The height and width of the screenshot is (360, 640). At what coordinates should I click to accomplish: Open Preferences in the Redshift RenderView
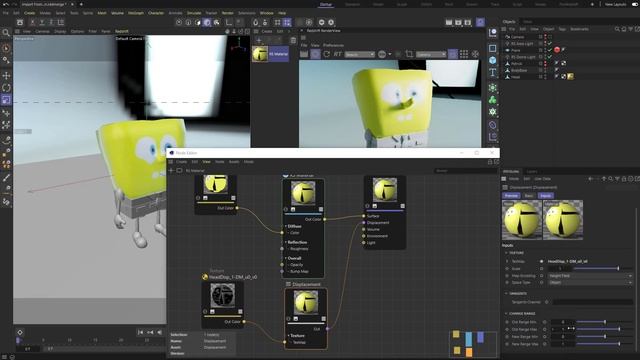[333, 45]
